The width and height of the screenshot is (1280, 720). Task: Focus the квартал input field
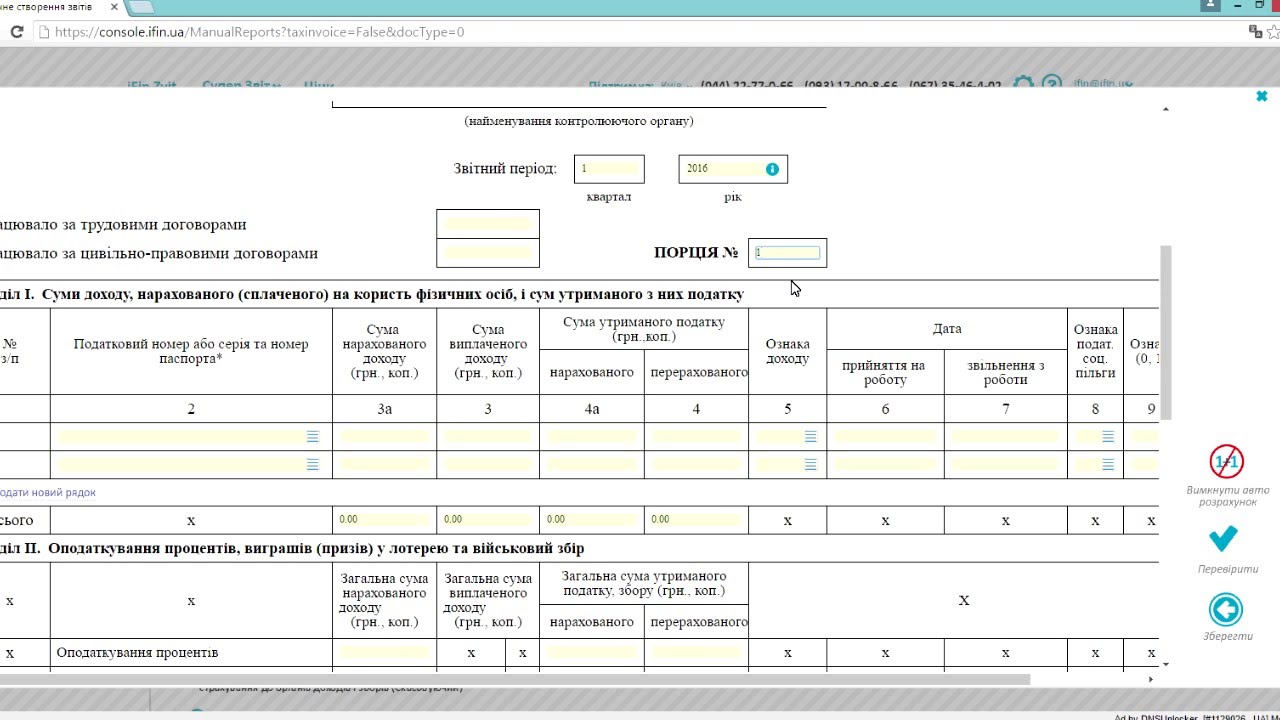[609, 169]
